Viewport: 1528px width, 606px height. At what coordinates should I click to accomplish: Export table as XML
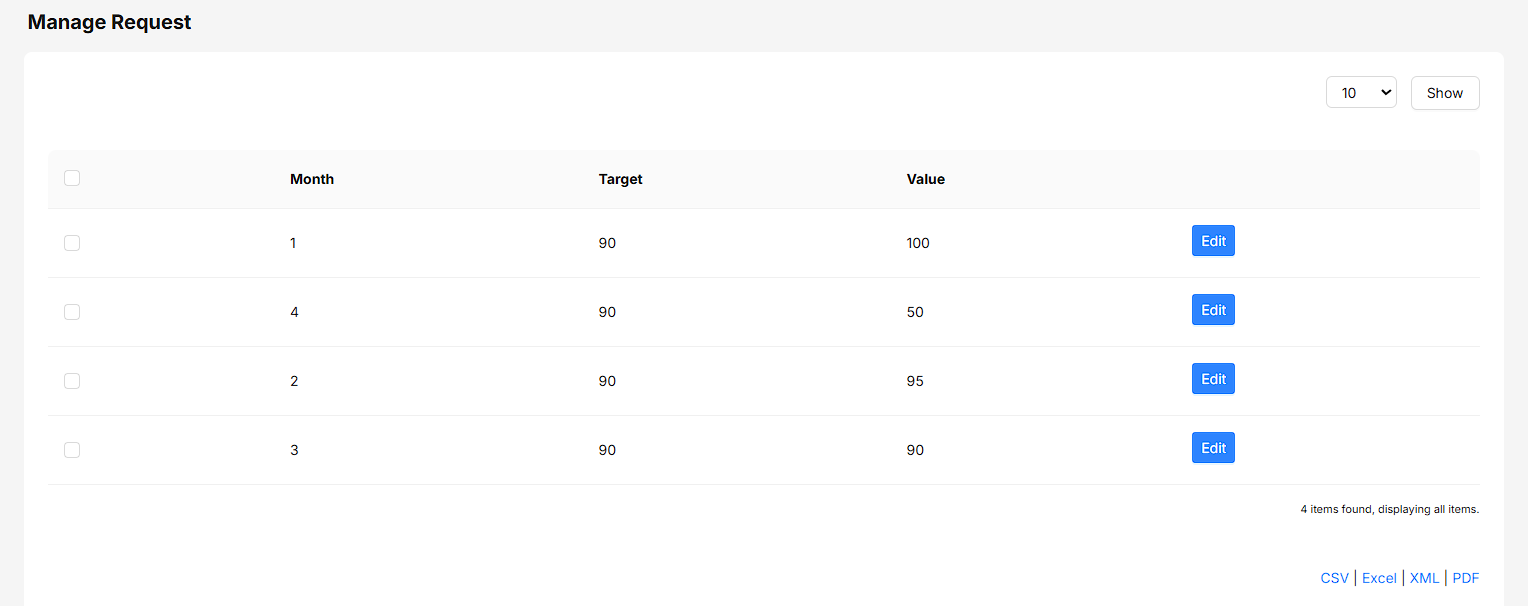tap(1424, 578)
